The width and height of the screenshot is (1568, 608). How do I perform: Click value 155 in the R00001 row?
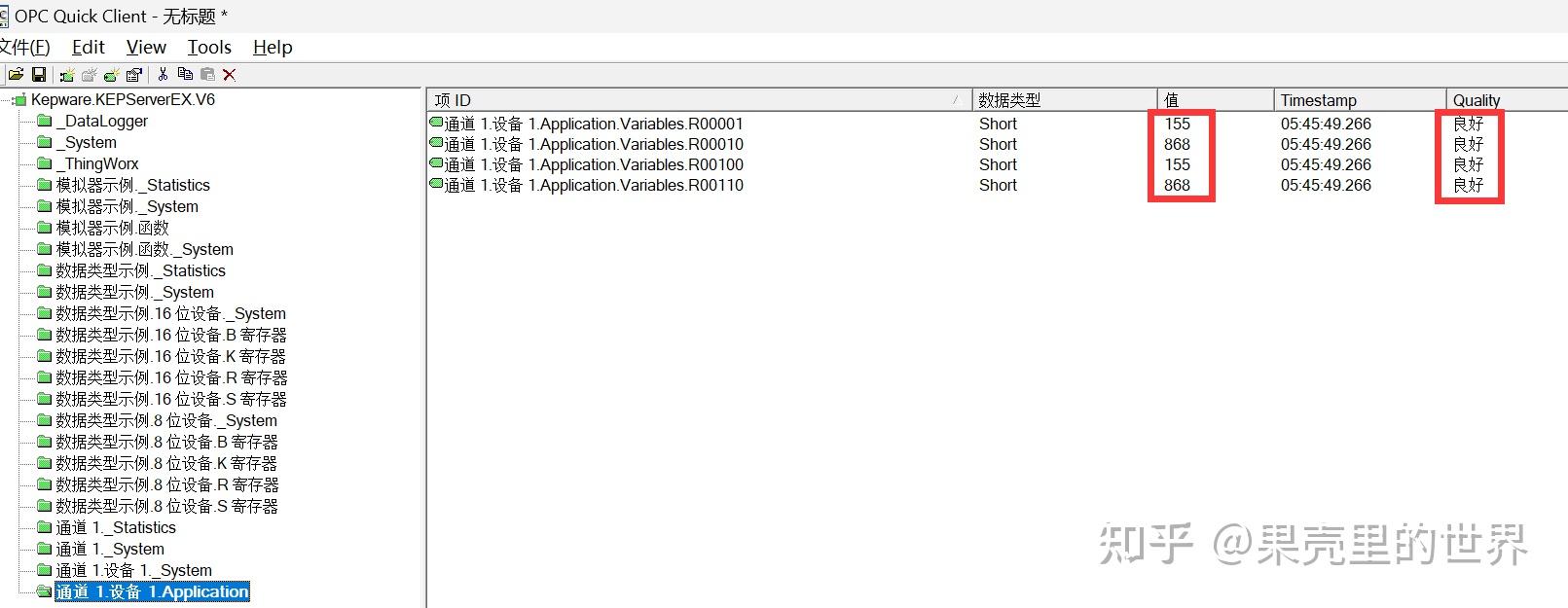click(1178, 124)
